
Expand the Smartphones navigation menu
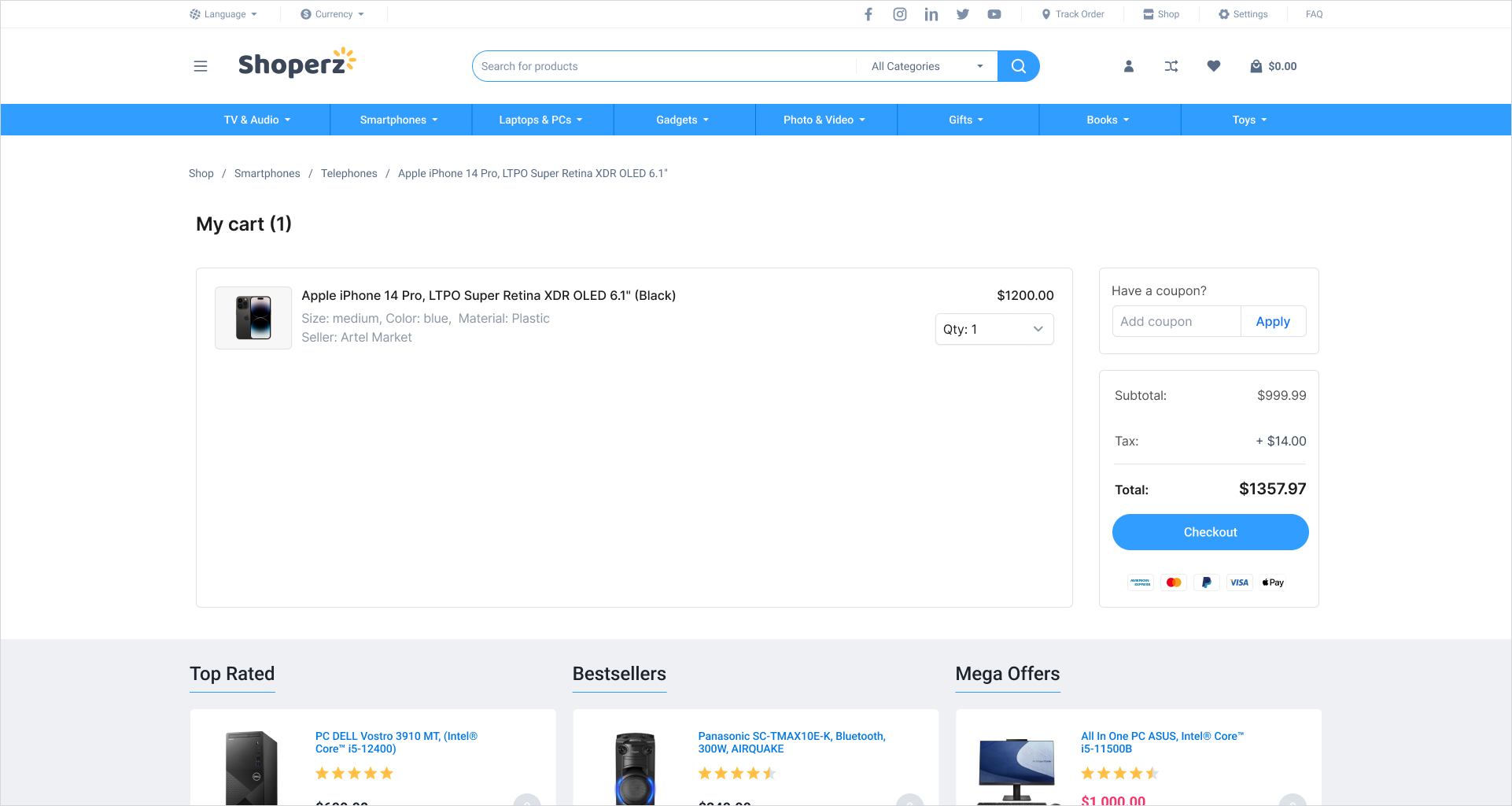click(399, 120)
